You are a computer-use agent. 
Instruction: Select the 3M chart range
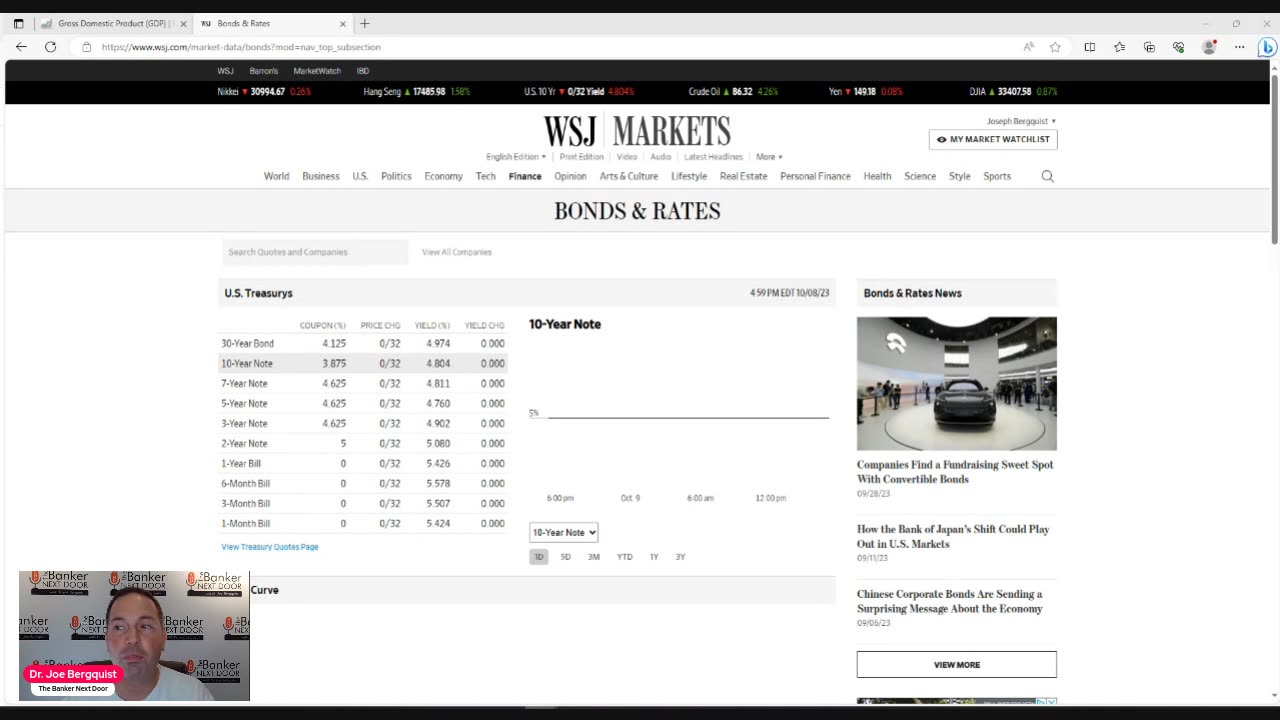pos(594,557)
